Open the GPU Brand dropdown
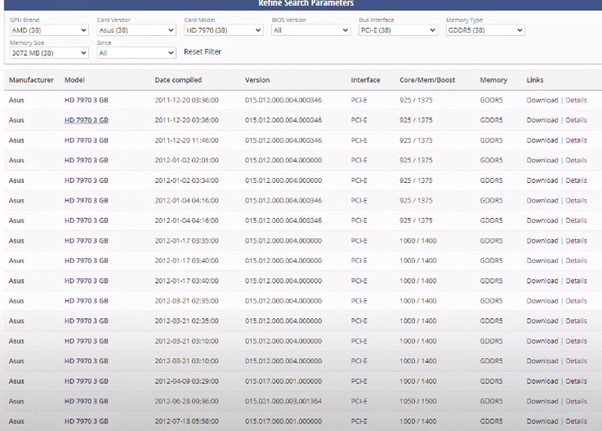 tap(49, 30)
